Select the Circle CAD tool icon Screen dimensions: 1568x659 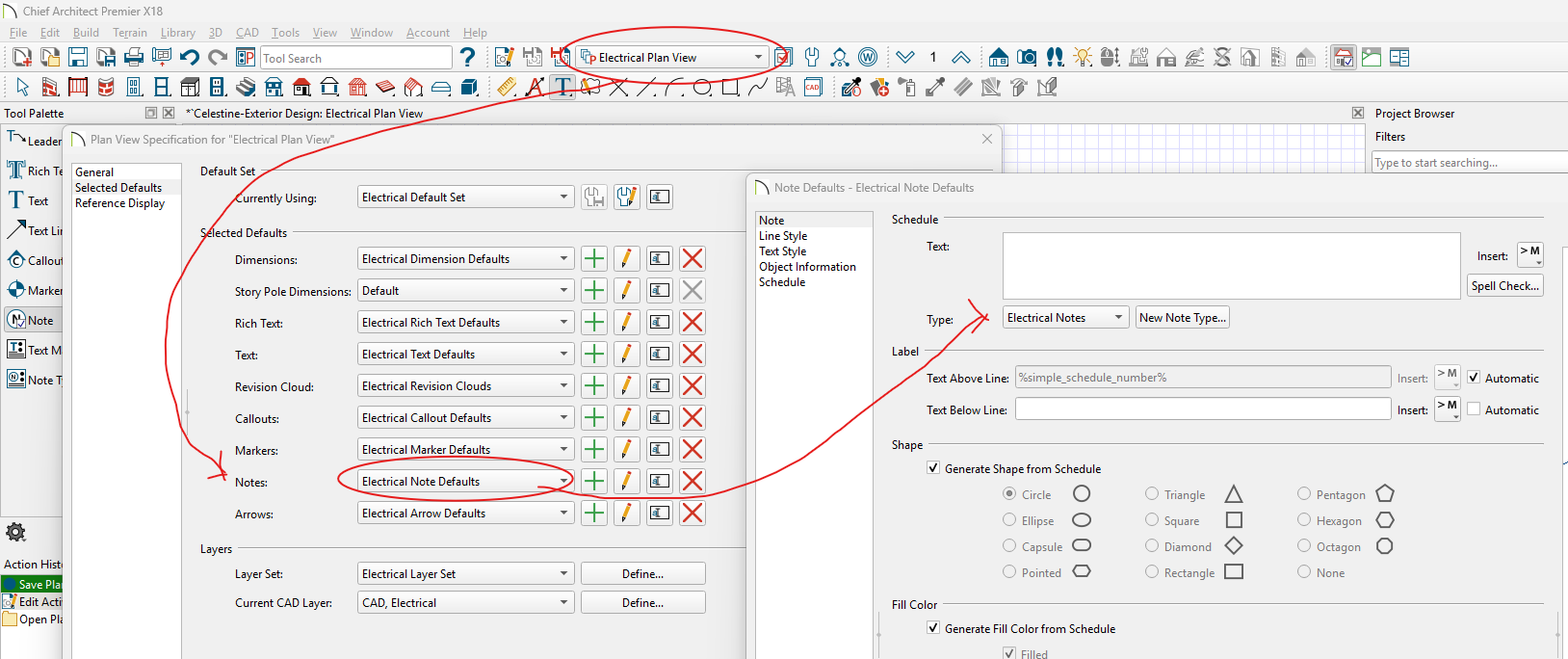coord(702,88)
